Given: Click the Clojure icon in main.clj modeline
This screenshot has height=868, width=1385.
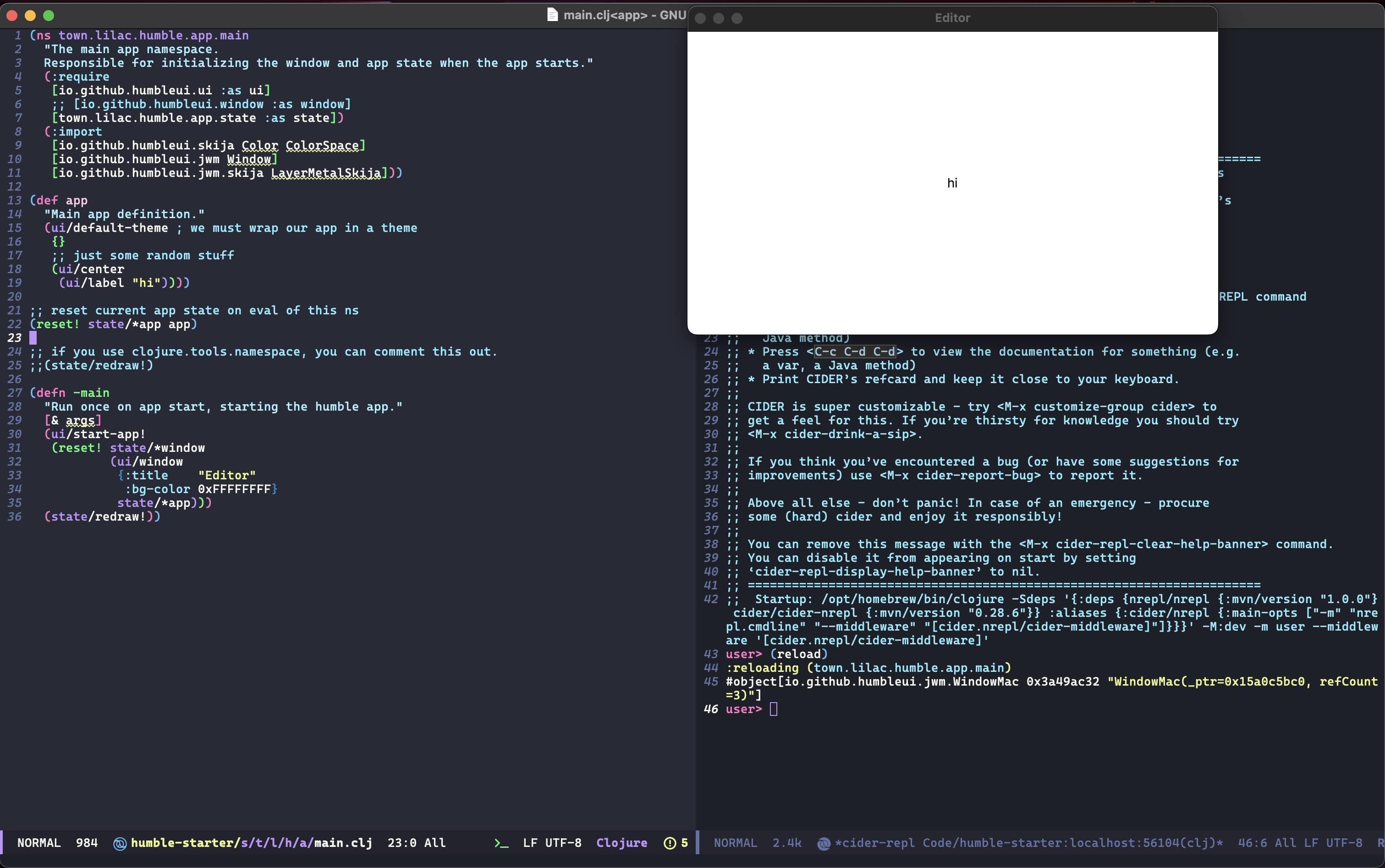Looking at the screenshot, I should tap(119, 843).
